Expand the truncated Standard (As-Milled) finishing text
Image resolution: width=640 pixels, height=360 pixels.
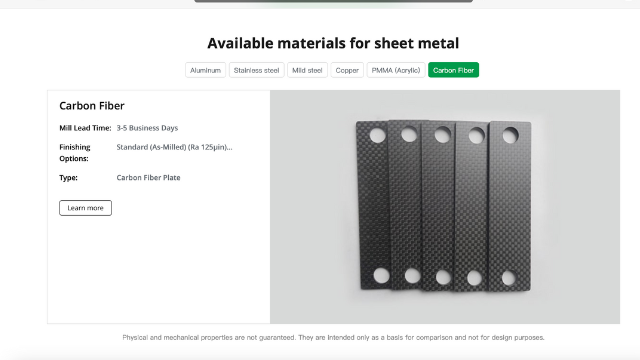coord(174,147)
